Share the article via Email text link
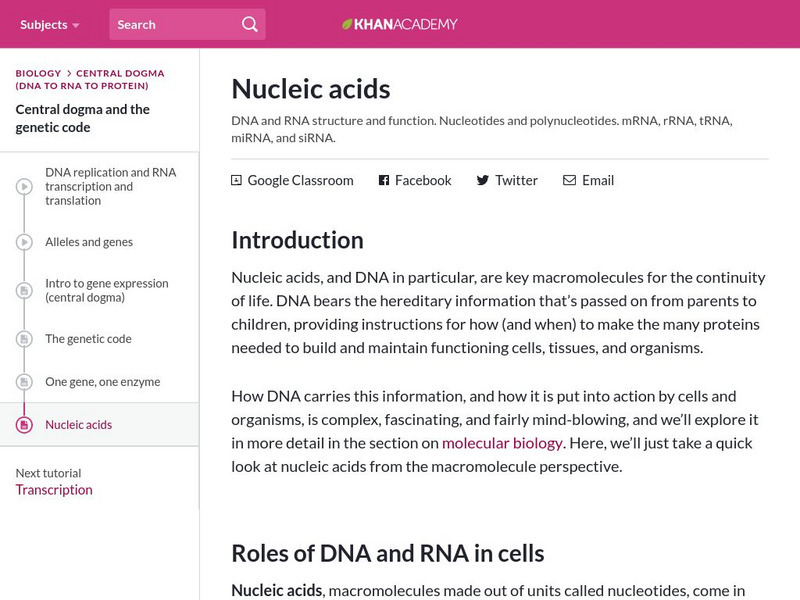 coord(597,181)
